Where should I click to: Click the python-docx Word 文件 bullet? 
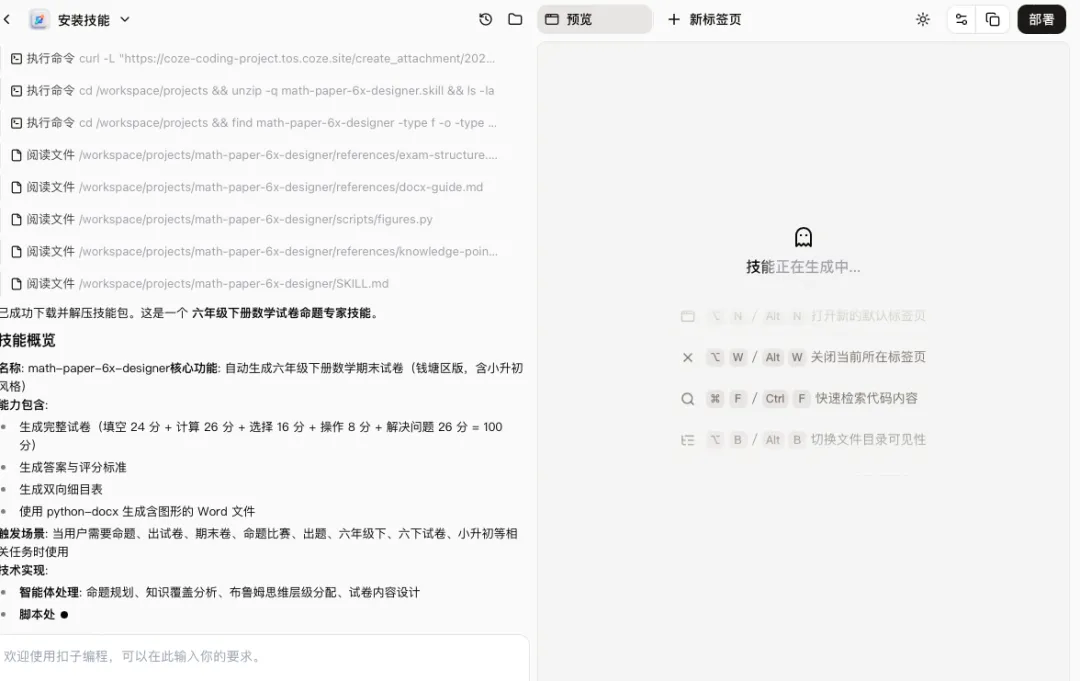(137, 512)
